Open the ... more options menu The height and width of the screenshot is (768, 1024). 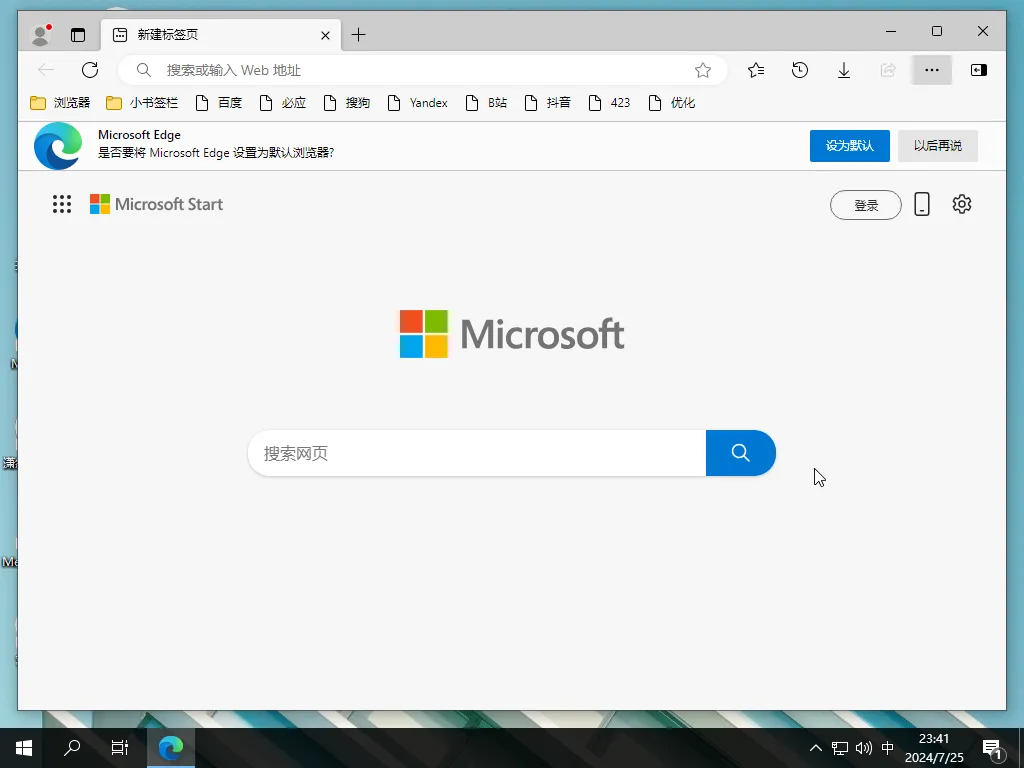point(931,70)
